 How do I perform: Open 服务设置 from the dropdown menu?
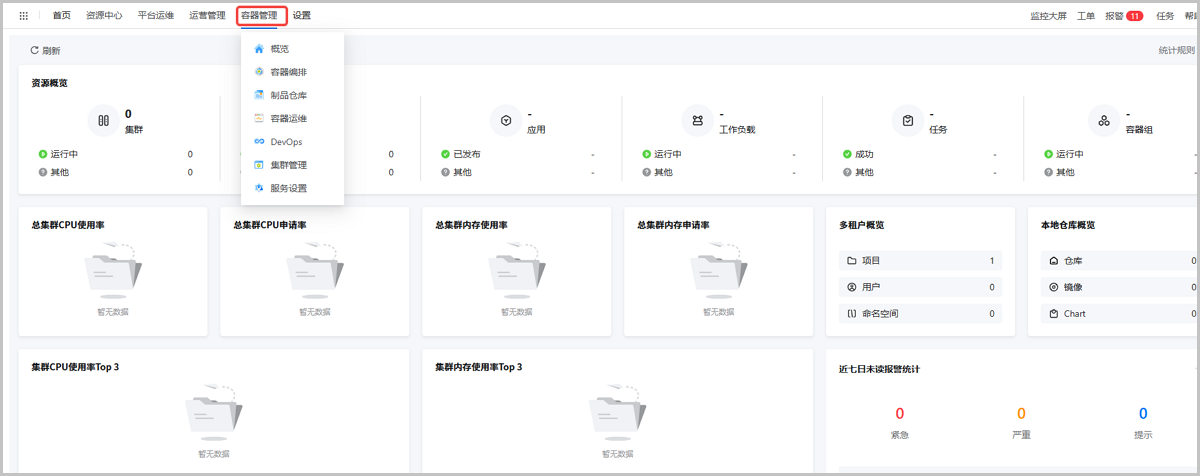pos(288,188)
